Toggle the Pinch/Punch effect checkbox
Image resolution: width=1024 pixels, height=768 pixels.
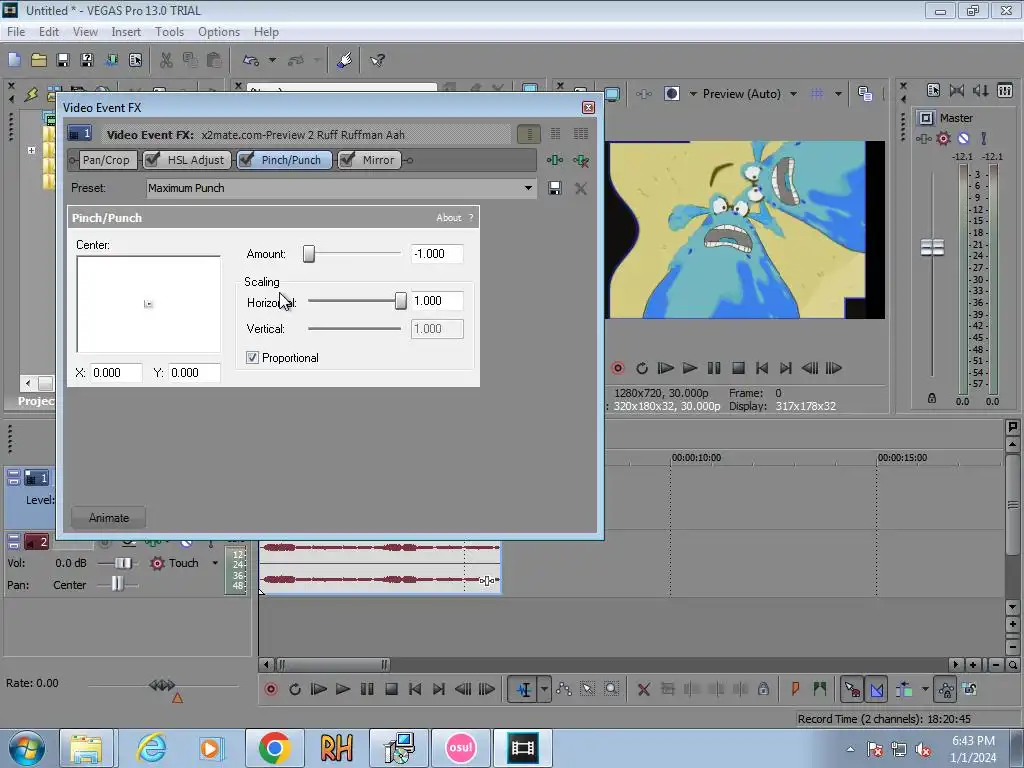pos(246,160)
